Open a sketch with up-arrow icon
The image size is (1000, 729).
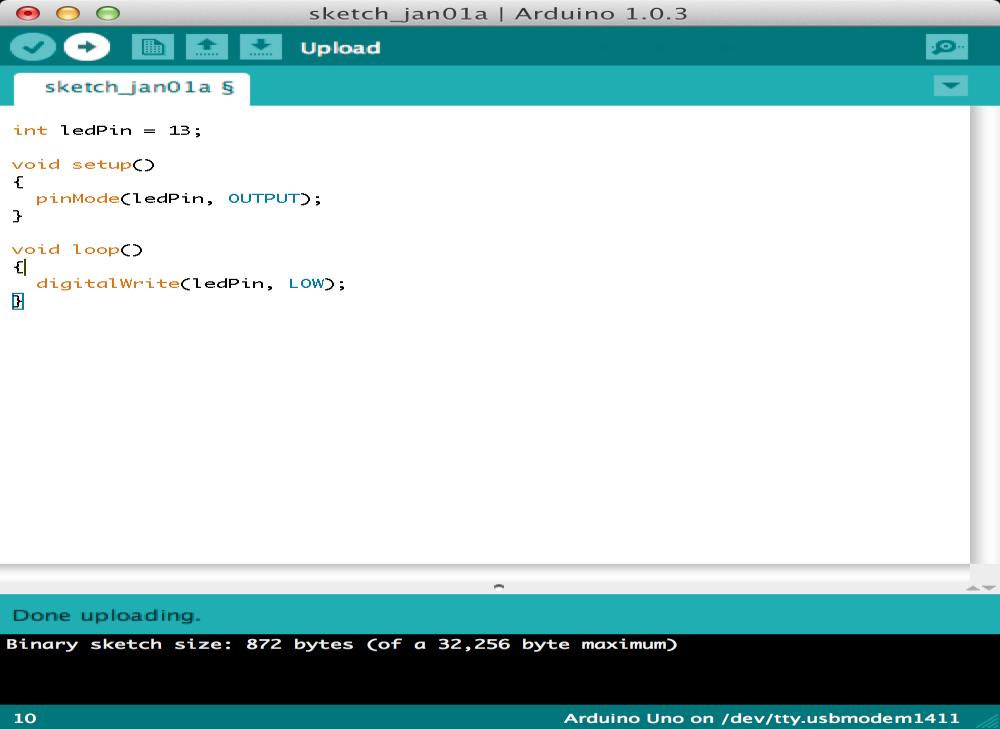207,47
